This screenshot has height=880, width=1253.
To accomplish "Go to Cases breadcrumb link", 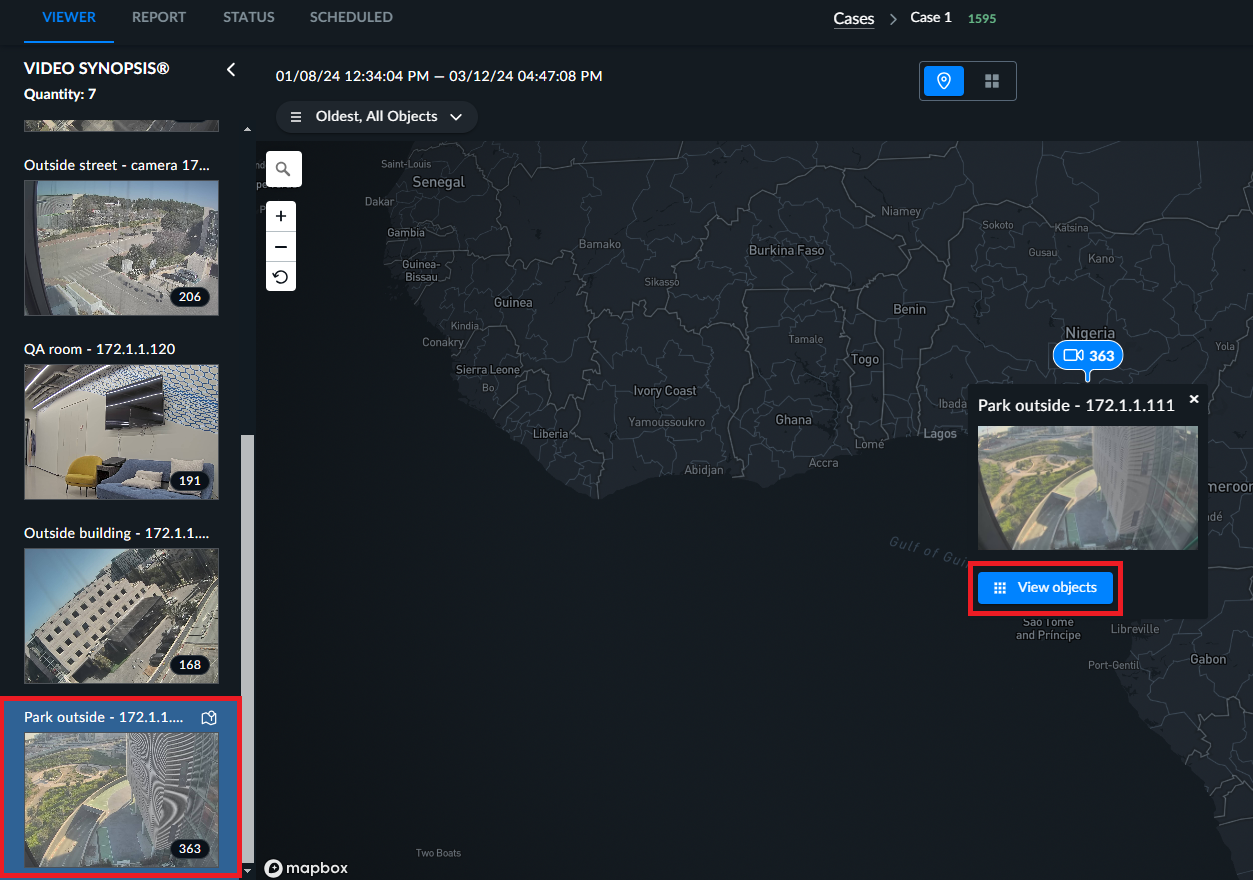I will point(854,19).
